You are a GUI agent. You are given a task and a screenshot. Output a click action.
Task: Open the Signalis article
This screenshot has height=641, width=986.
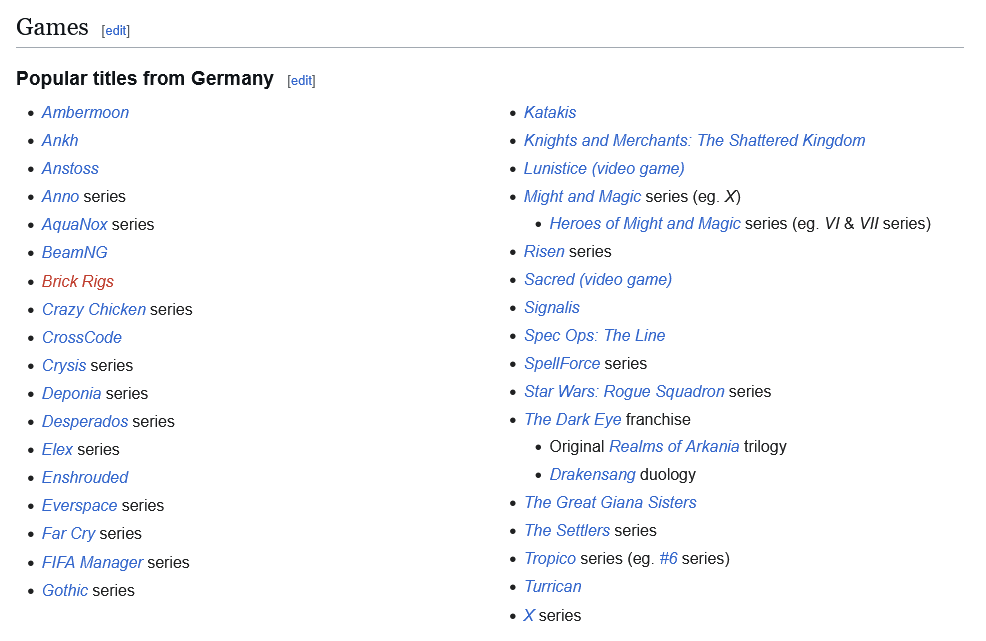click(552, 308)
